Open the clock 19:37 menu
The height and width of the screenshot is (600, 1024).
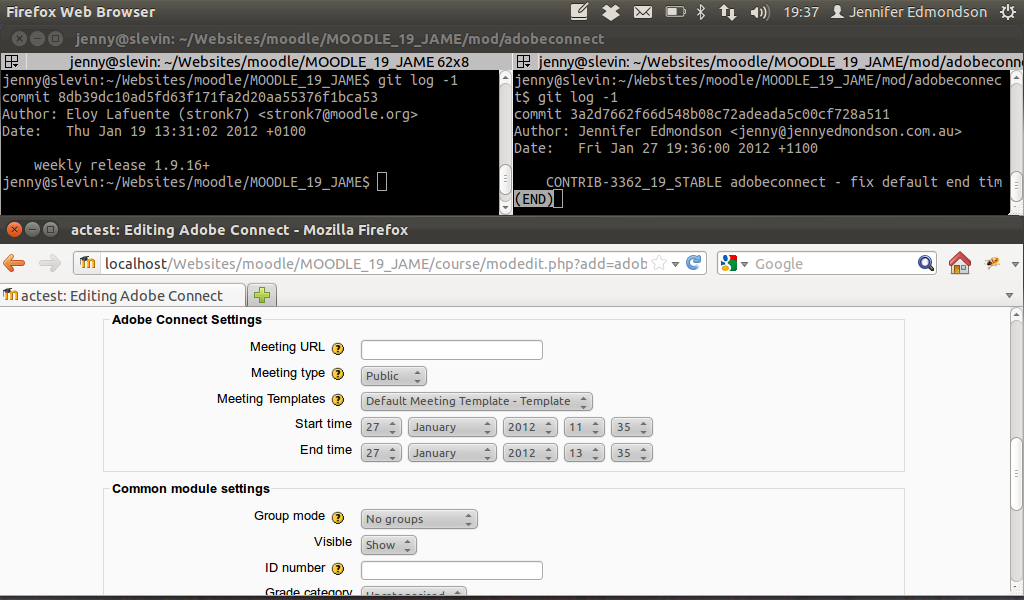click(x=801, y=12)
